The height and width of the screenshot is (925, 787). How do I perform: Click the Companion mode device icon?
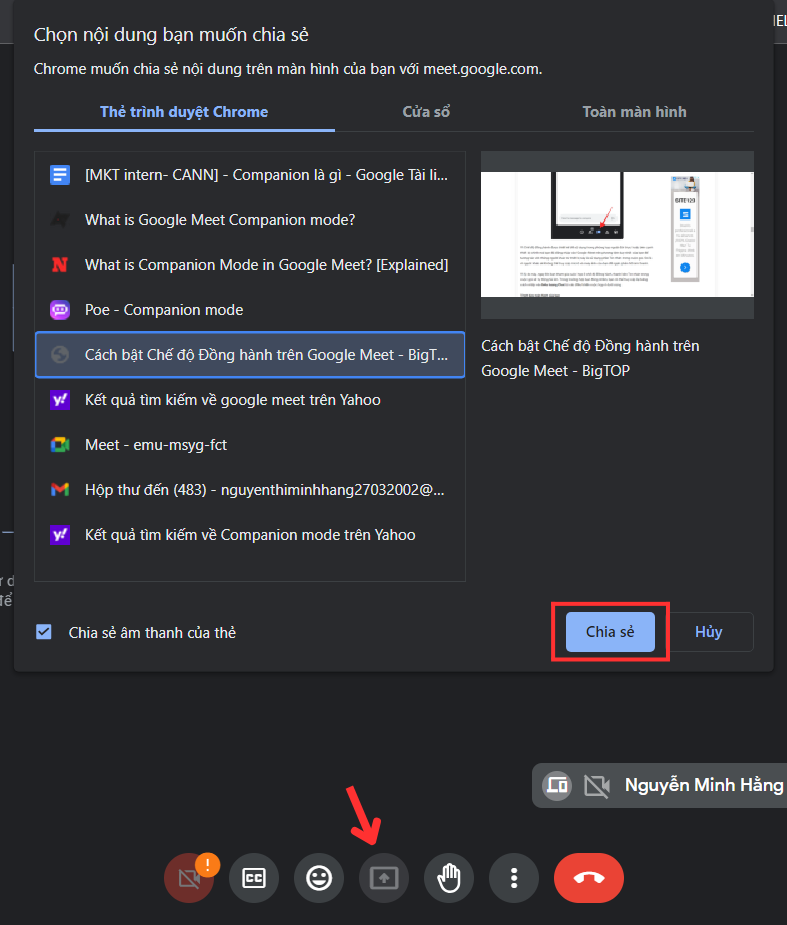pos(557,786)
